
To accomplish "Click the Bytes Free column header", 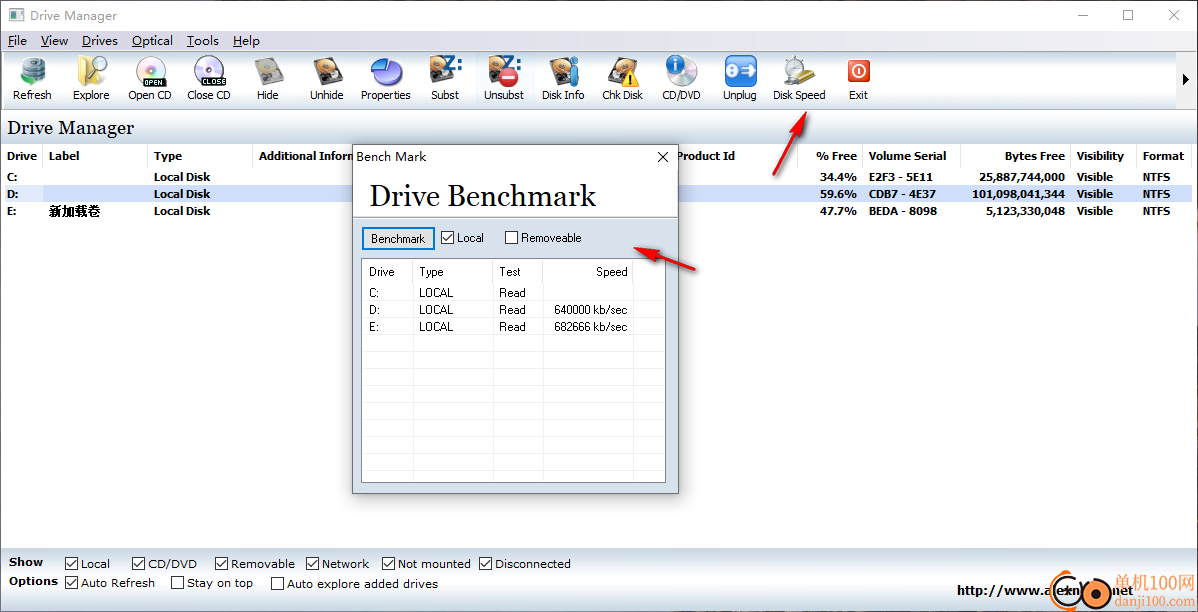I will point(1015,156).
